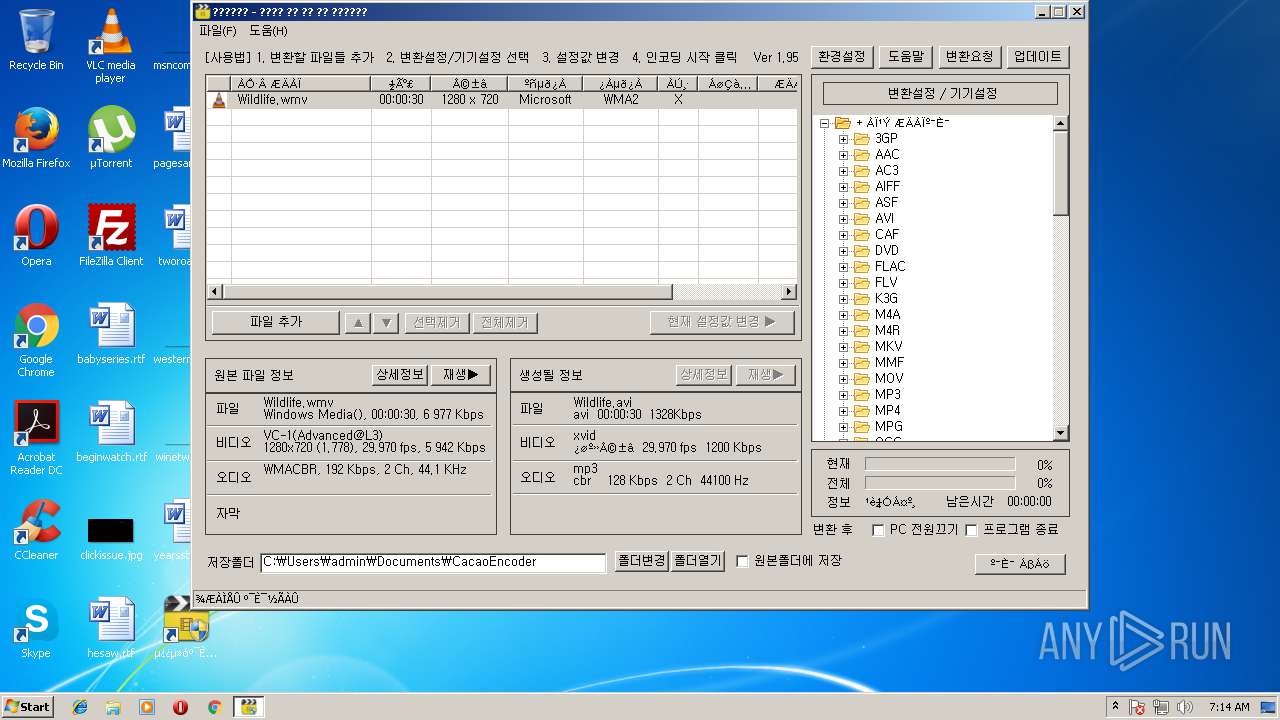
Task: Expand the DVD preset folder
Action: [x=843, y=251]
